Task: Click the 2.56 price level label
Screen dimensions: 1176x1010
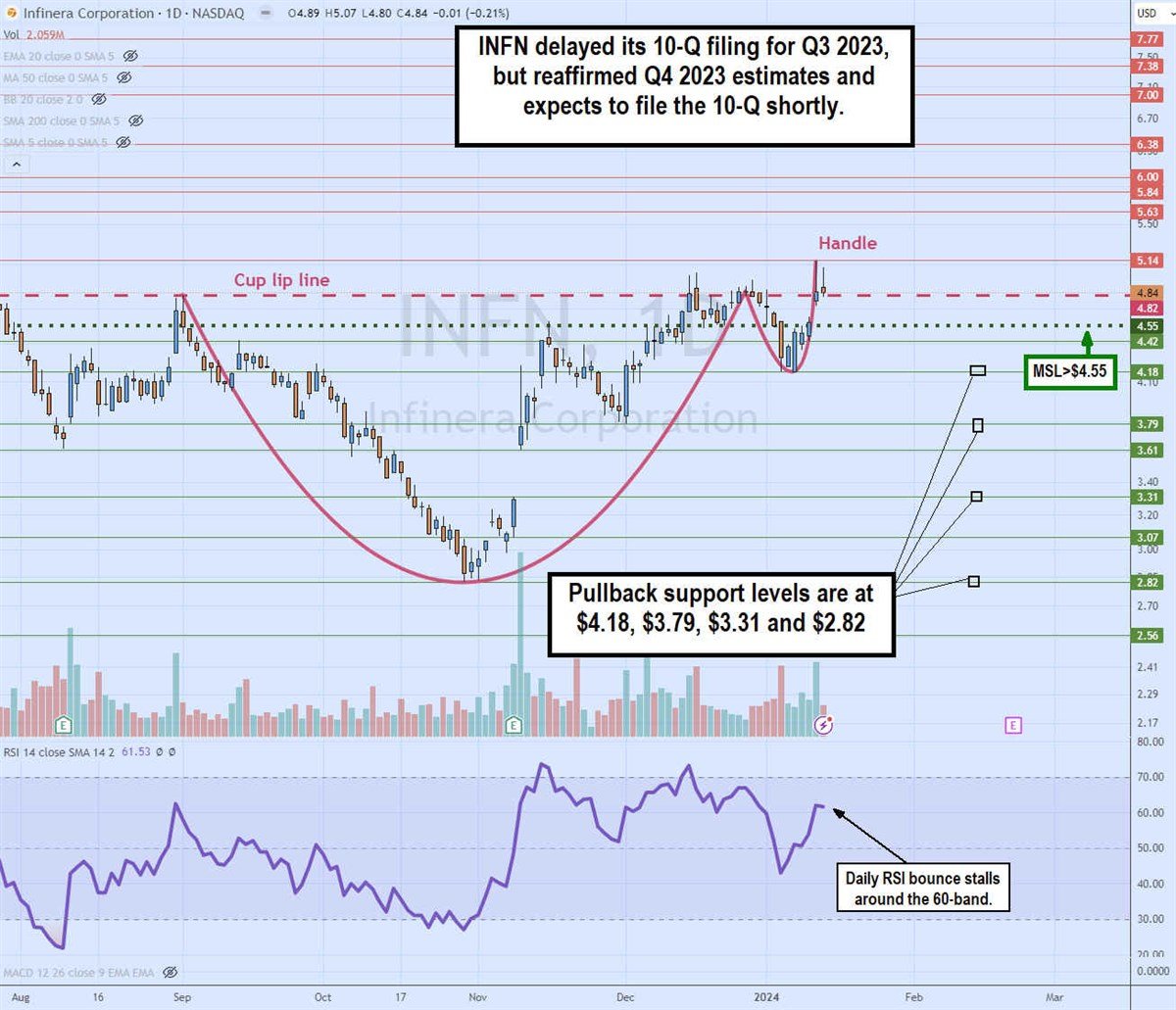Action: pos(1147,635)
